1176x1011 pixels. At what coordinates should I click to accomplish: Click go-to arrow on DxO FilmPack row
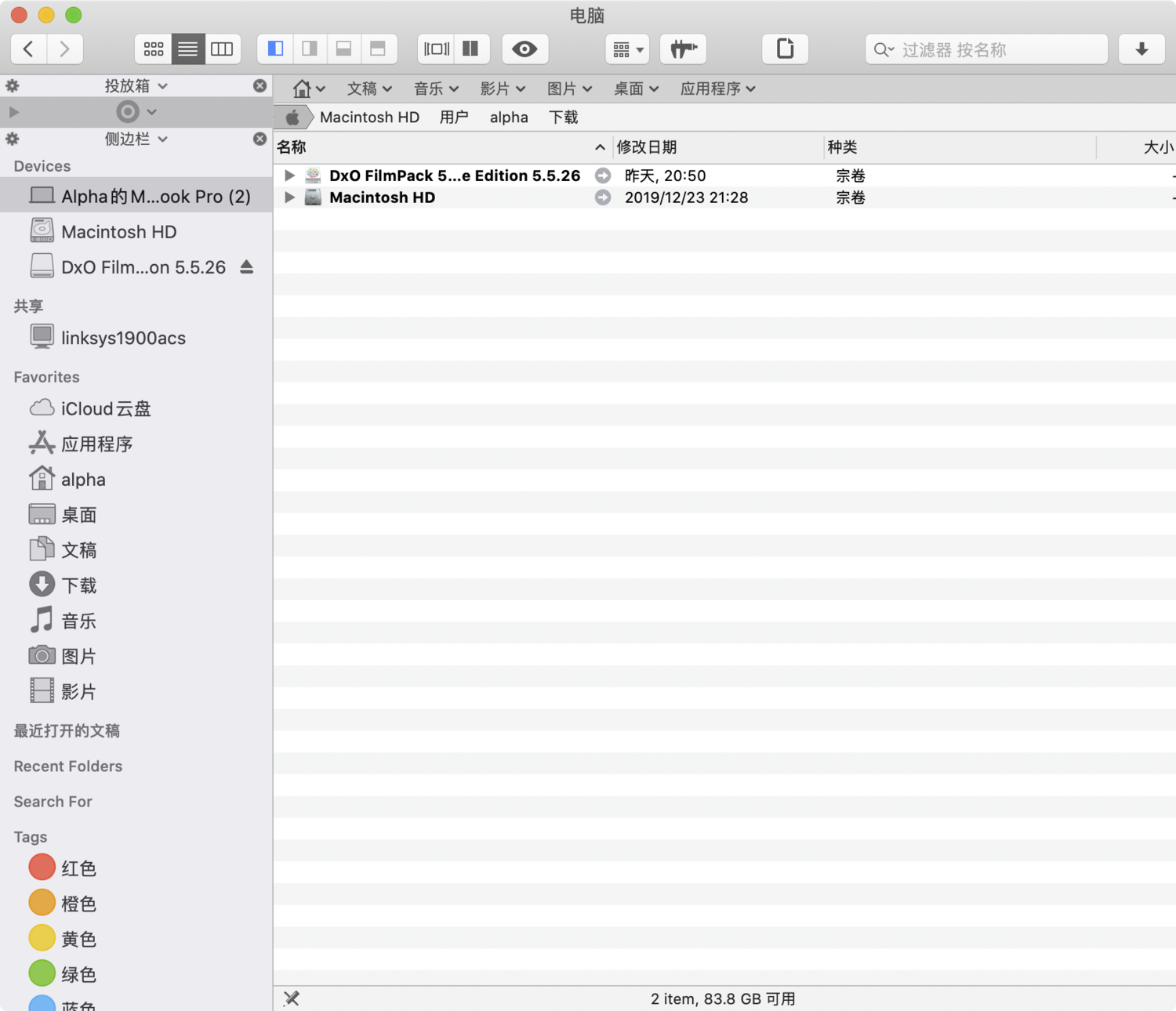pyautogui.click(x=603, y=176)
